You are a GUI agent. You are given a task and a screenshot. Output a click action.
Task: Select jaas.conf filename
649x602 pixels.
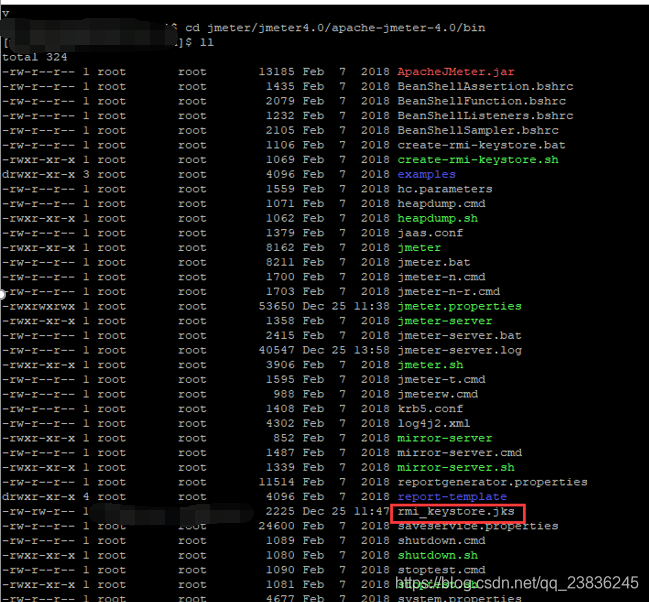pyautogui.click(x=430, y=233)
